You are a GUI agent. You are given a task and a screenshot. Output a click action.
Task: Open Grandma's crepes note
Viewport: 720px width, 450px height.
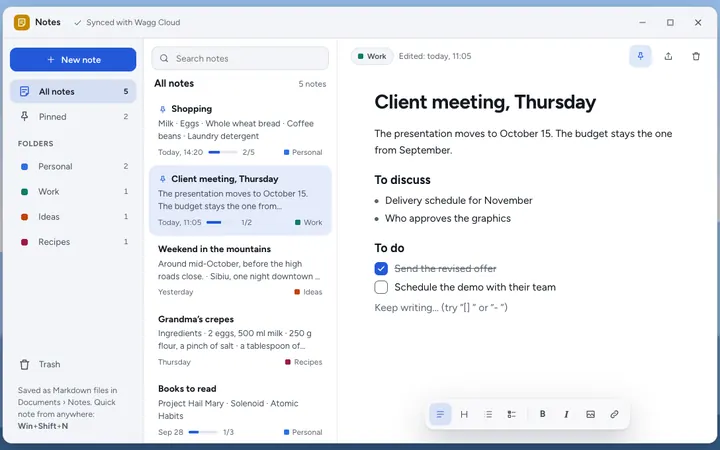(x=240, y=340)
